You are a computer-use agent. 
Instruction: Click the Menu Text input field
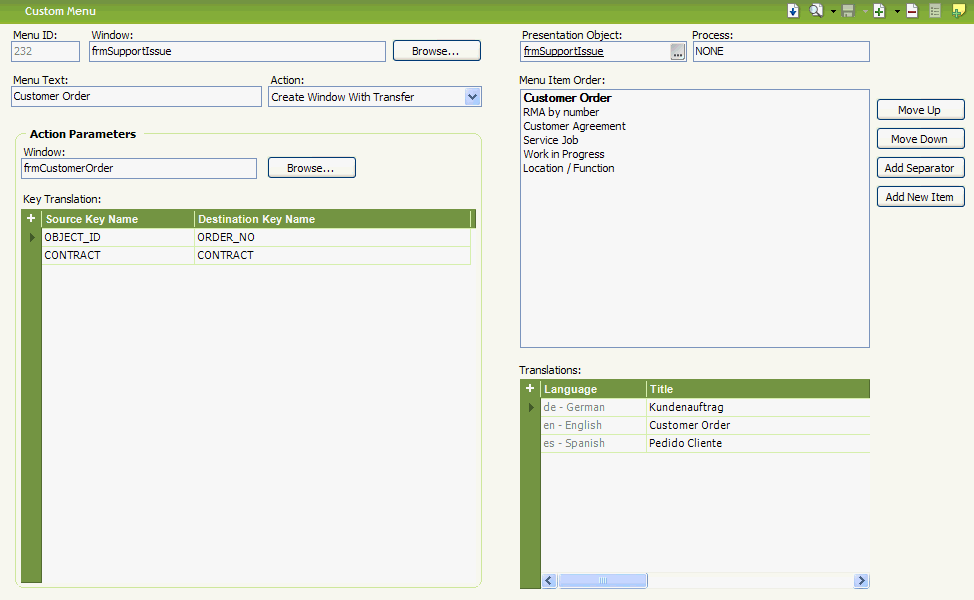136,96
